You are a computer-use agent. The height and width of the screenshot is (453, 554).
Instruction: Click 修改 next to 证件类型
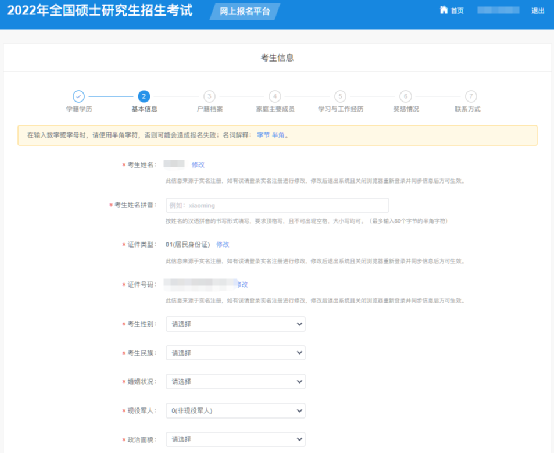point(223,245)
